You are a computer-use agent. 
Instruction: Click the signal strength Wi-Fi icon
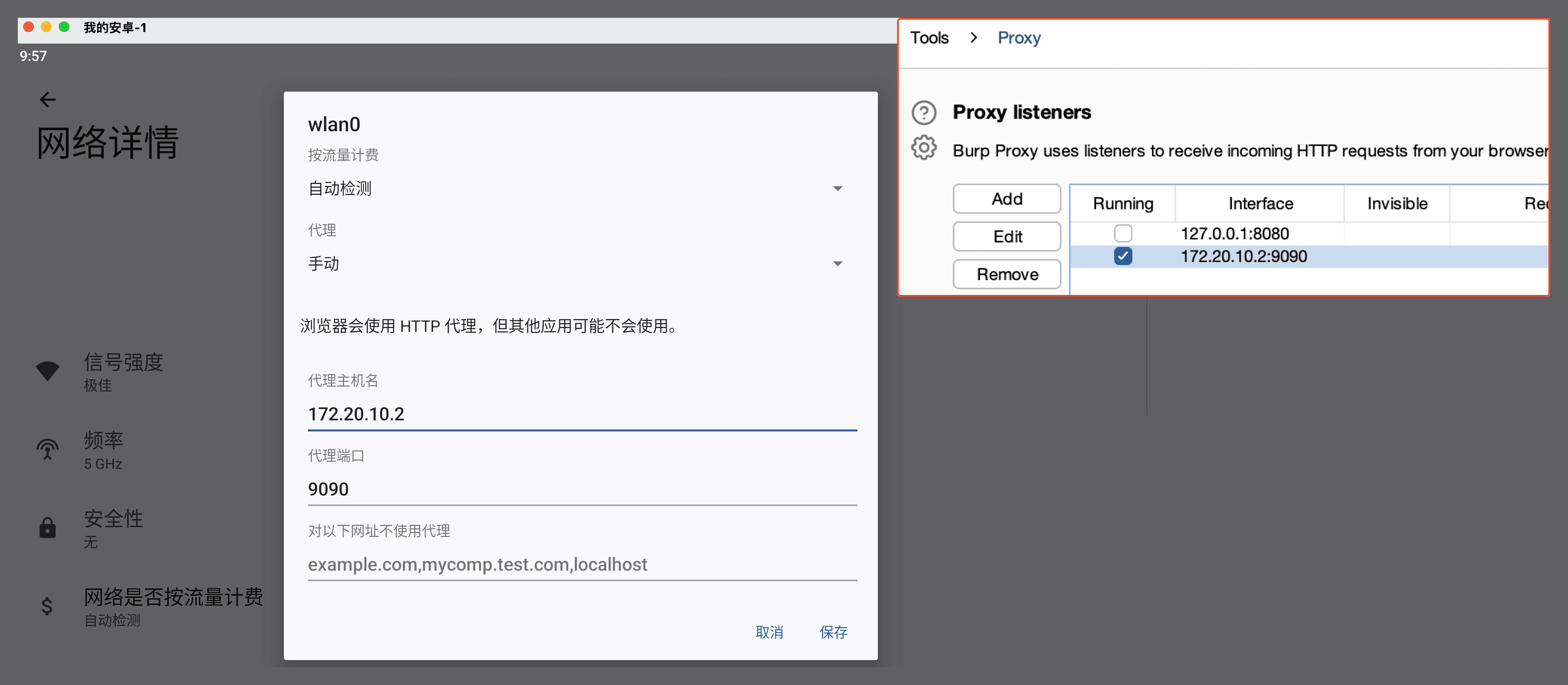[48, 371]
